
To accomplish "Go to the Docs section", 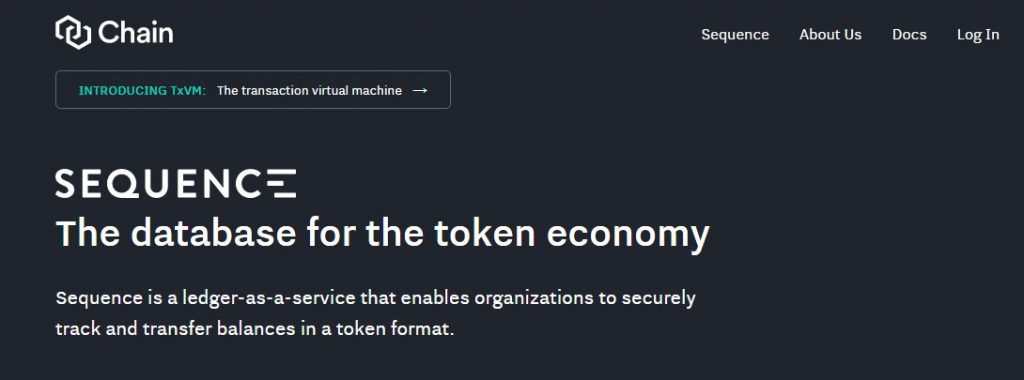I will click(909, 35).
